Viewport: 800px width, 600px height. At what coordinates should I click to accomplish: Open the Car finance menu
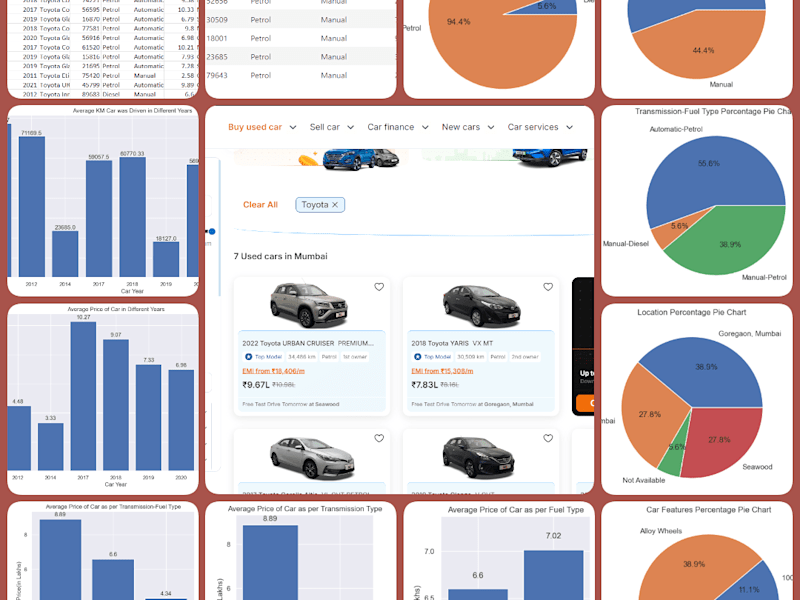(391, 127)
